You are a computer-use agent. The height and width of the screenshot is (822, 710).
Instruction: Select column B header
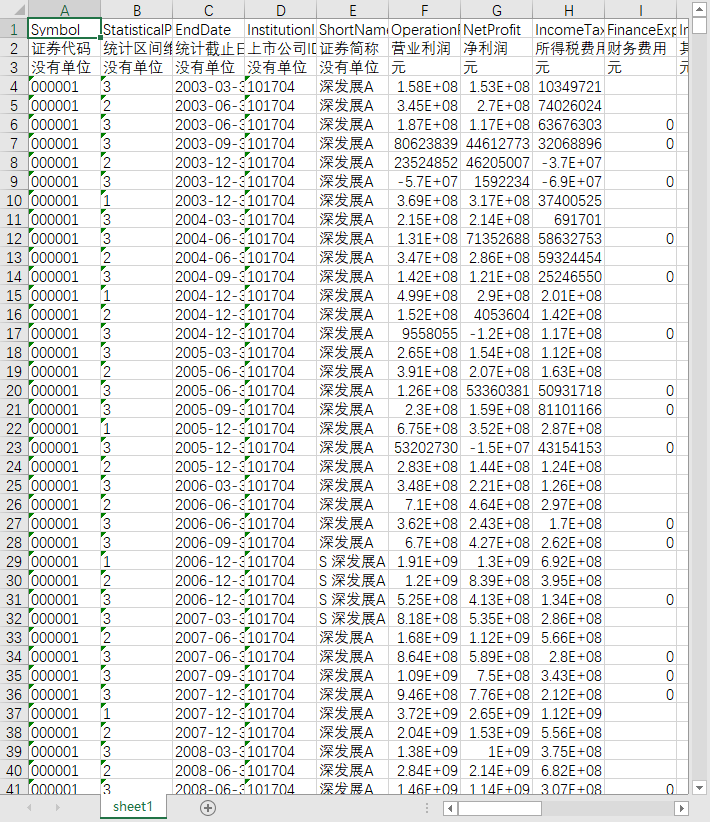click(136, 10)
